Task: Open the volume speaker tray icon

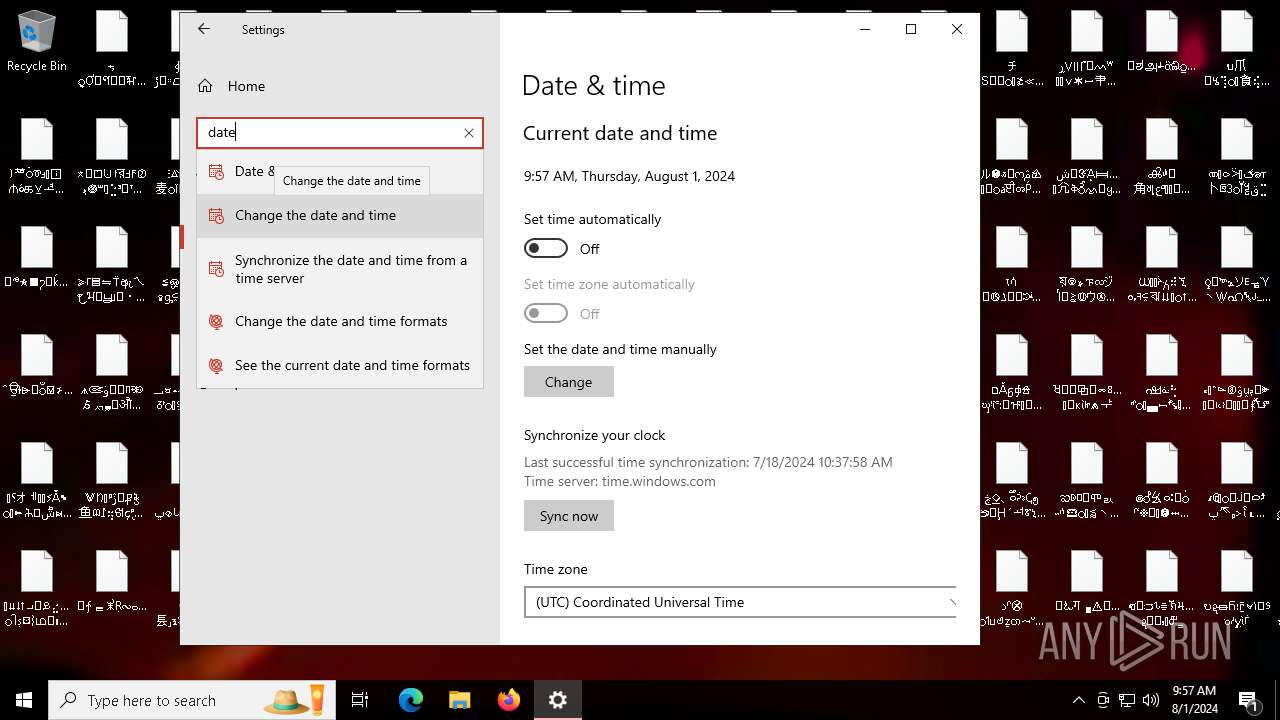Action: [x=1151, y=700]
